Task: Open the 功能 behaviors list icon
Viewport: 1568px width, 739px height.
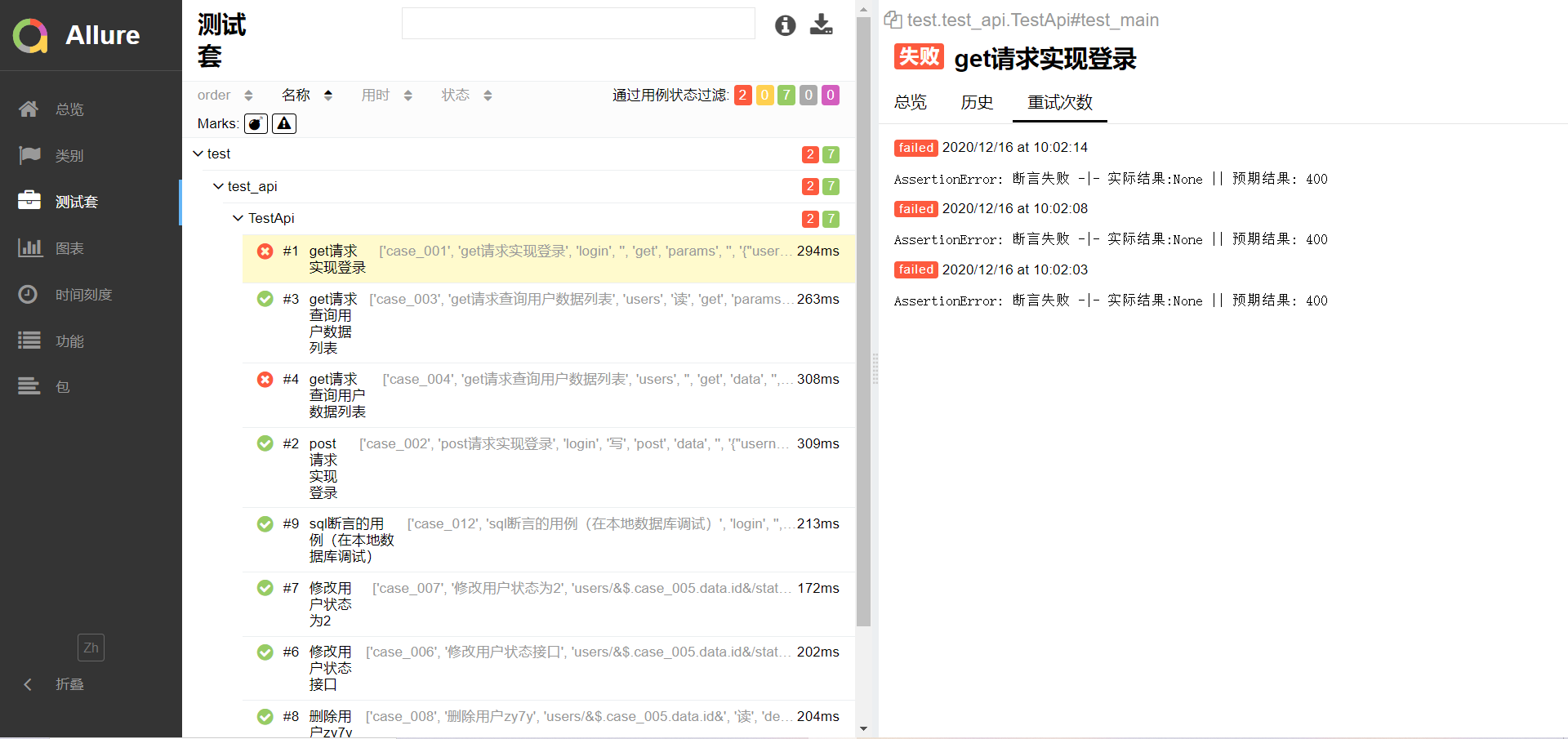Action: [29, 341]
